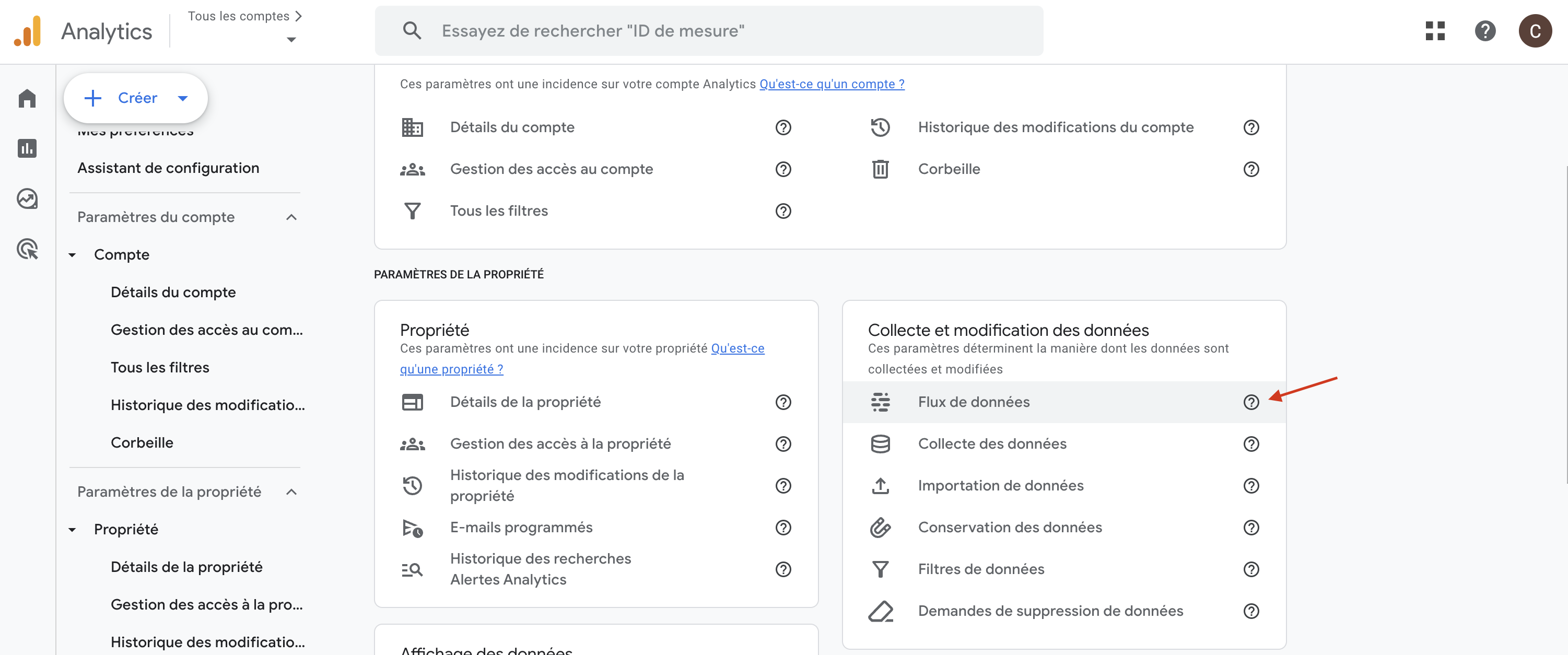The image size is (1568, 655).
Task: Click the database icon for 'Collecte des données'
Action: 881,443
